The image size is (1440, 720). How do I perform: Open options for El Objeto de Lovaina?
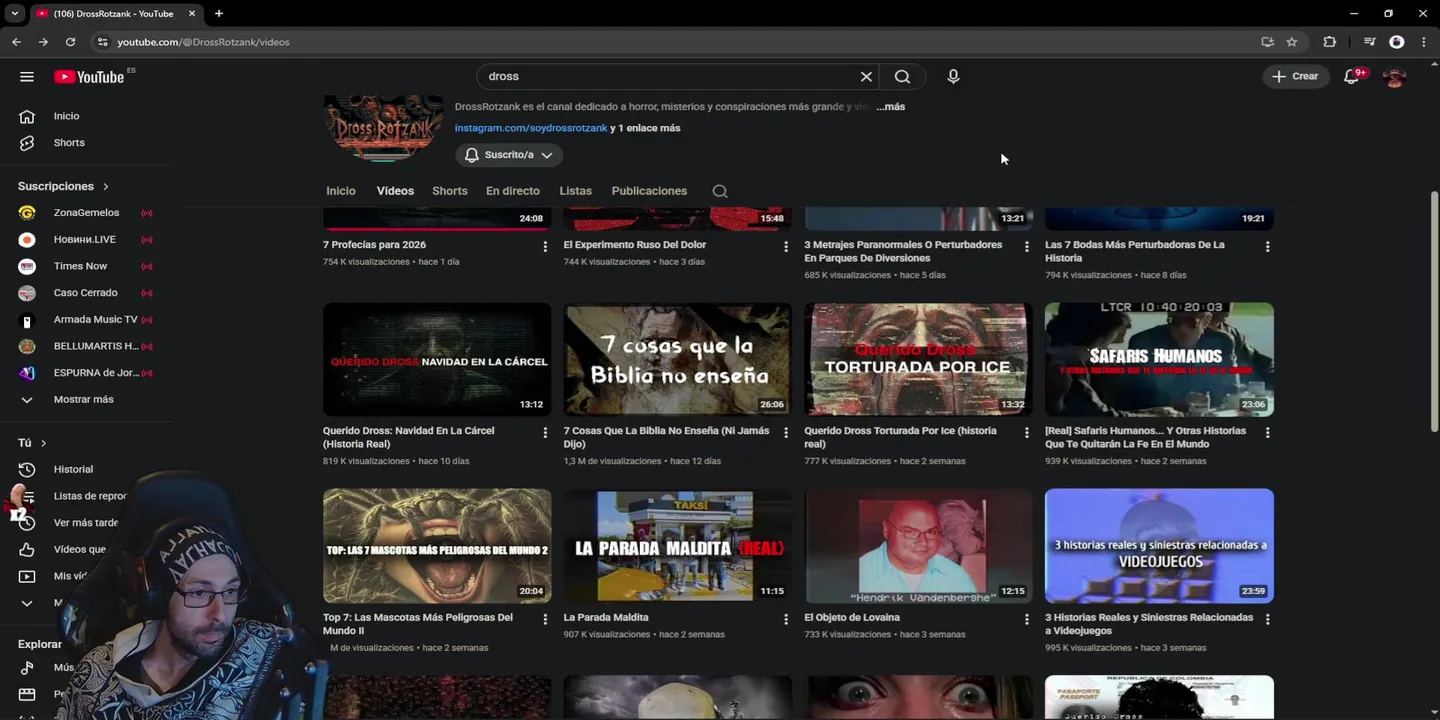(1027, 619)
